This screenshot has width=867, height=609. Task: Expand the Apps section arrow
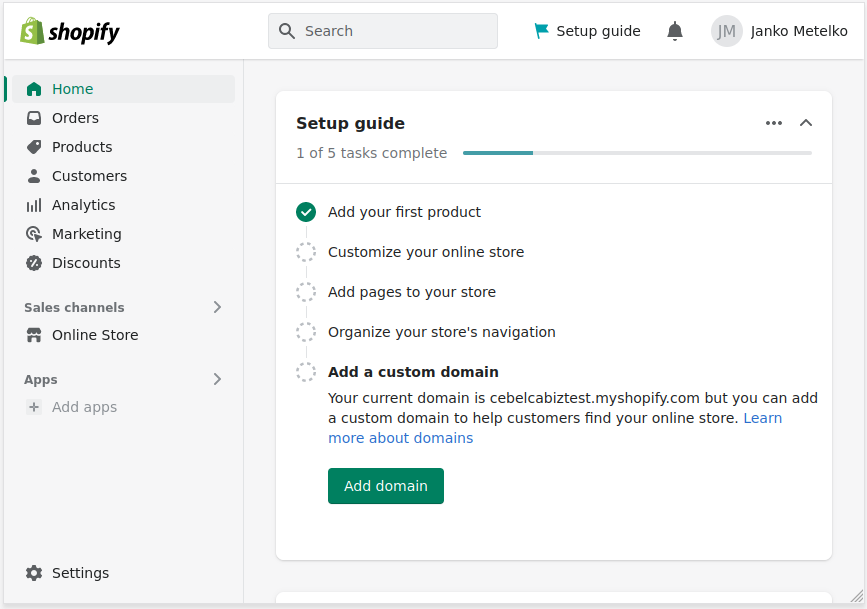pos(217,379)
